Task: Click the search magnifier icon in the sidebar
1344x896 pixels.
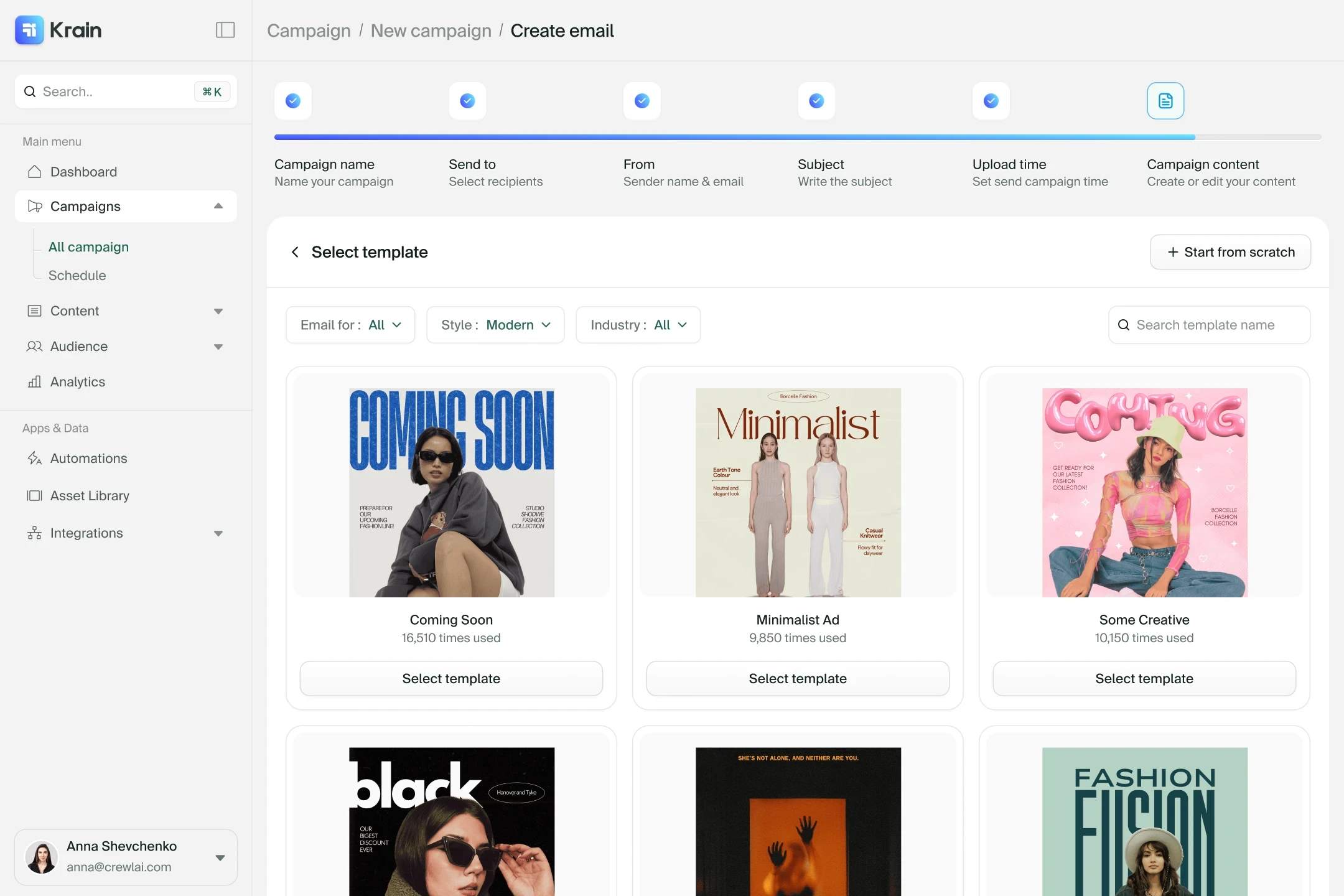Action: click(30, 91)
